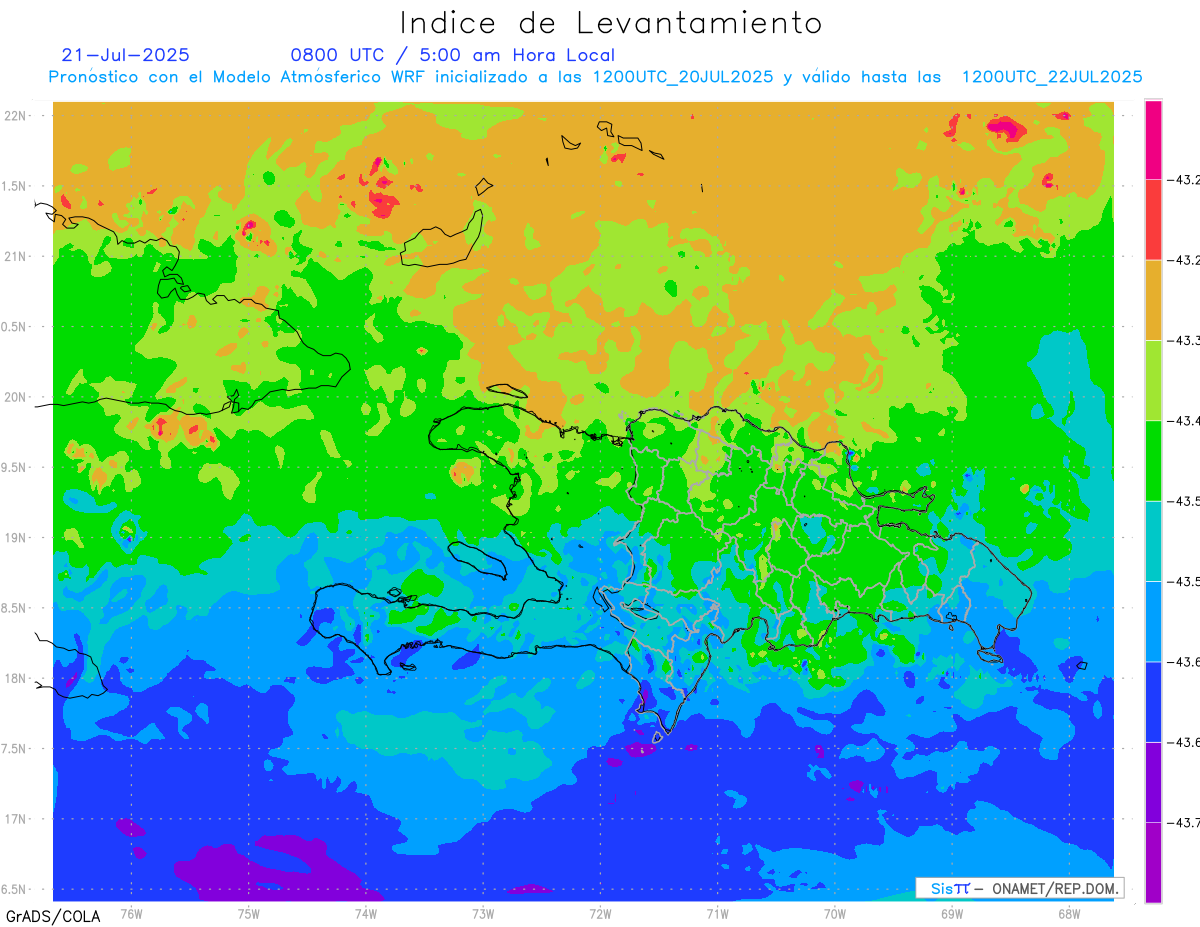The image size is (1200, 927).
Task: Click the '73W' longitude label
Action: click(483, 913)
